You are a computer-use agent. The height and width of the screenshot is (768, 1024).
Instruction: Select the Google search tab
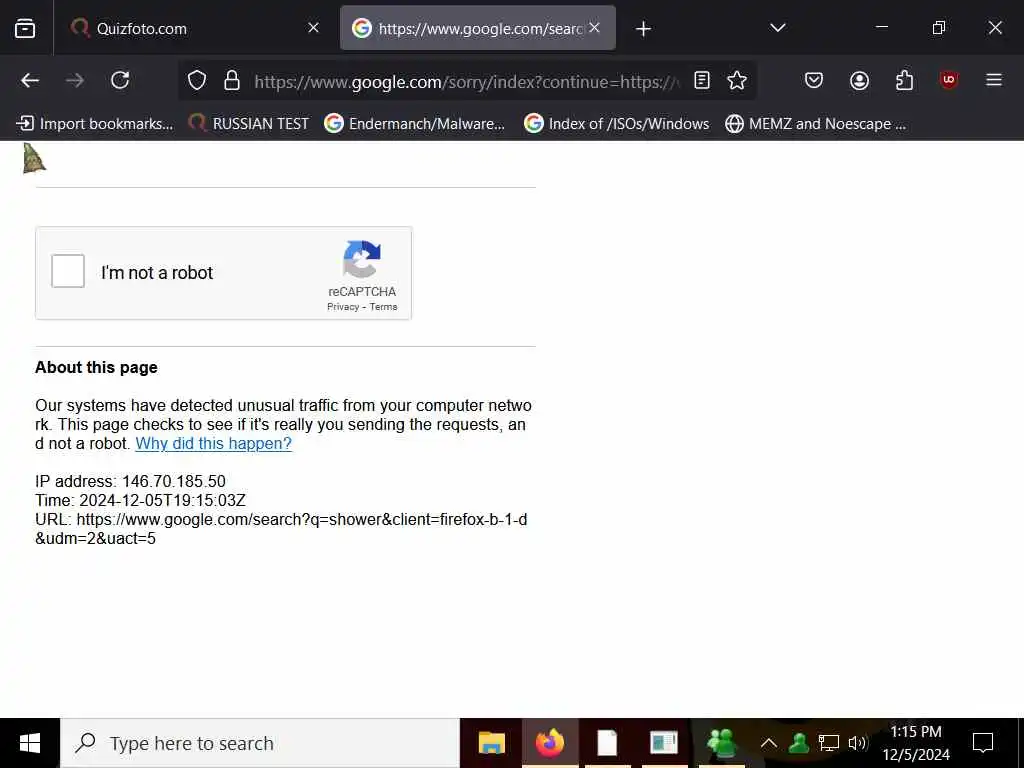pyautogui.click(x=477, y=28)
